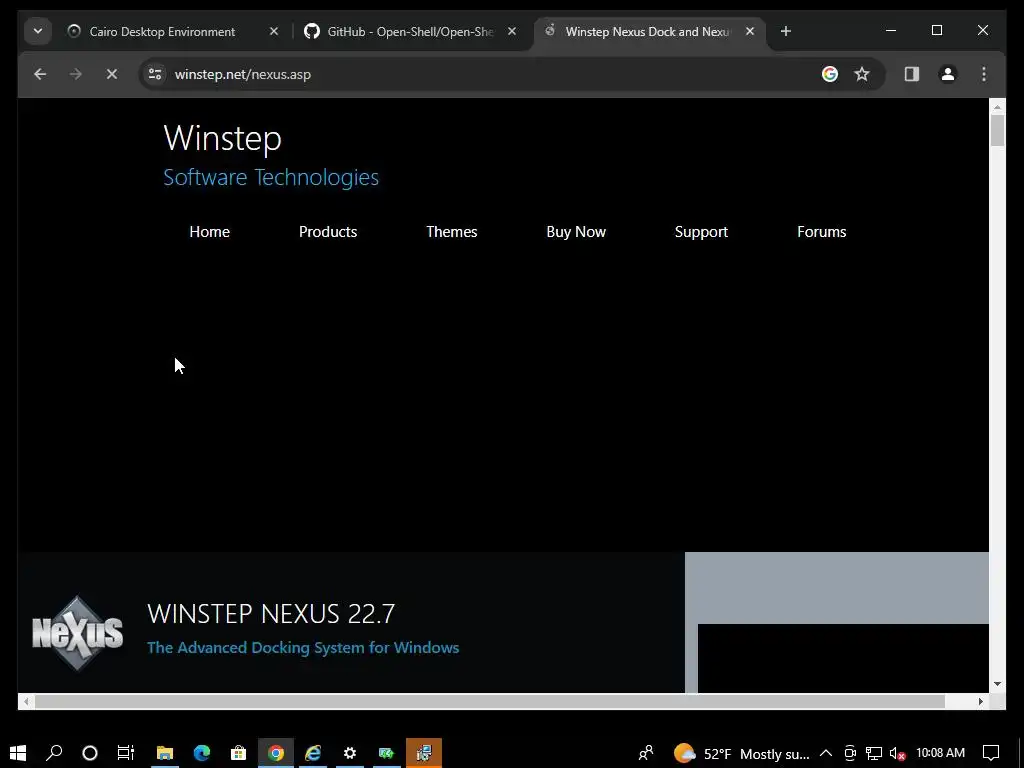Open the Support page link
Screen dimensions: 1024x768
701,232
